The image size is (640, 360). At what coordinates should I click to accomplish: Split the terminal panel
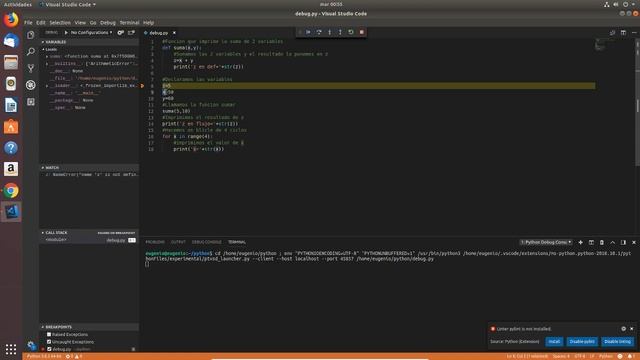pyautogui.click(x=591, y=242)
